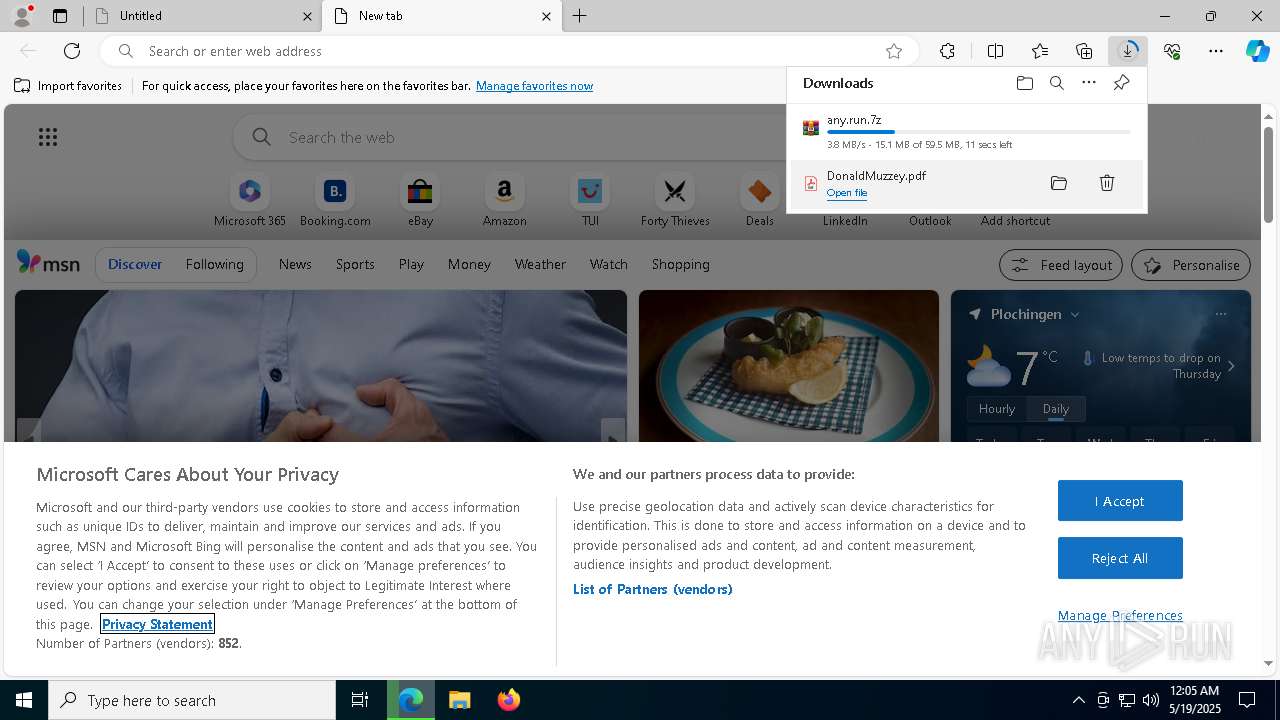Open a new tab with plus button
Image resolution: width=1280 pixels, height=720 pixels.
coord(580,16)
